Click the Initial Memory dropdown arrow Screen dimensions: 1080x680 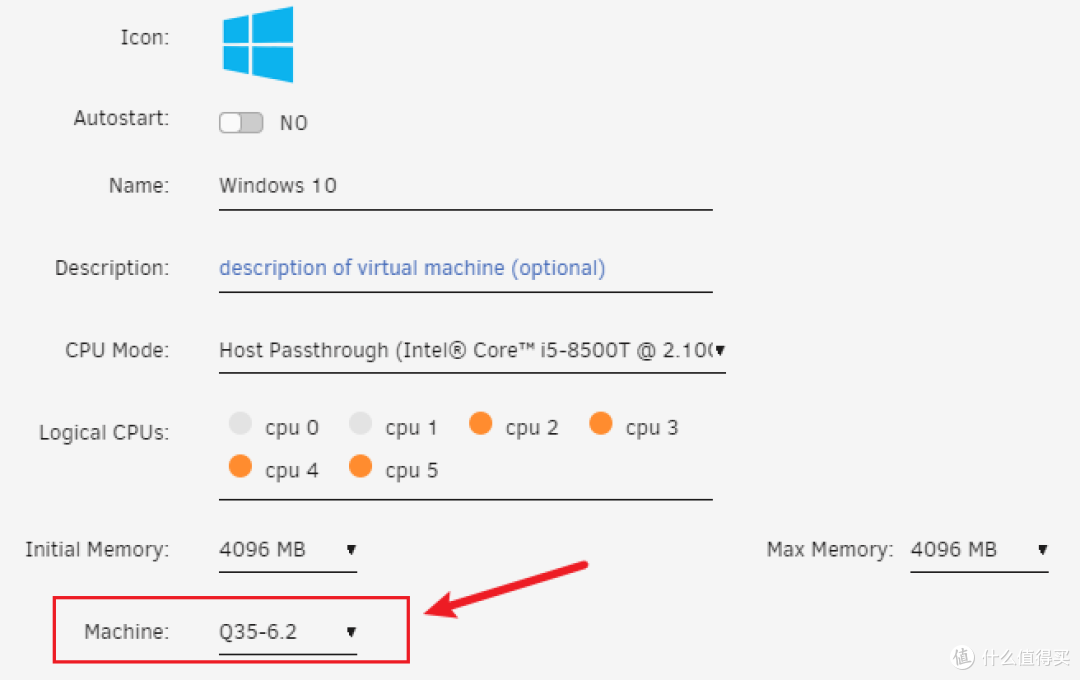(x=351, y=550)
